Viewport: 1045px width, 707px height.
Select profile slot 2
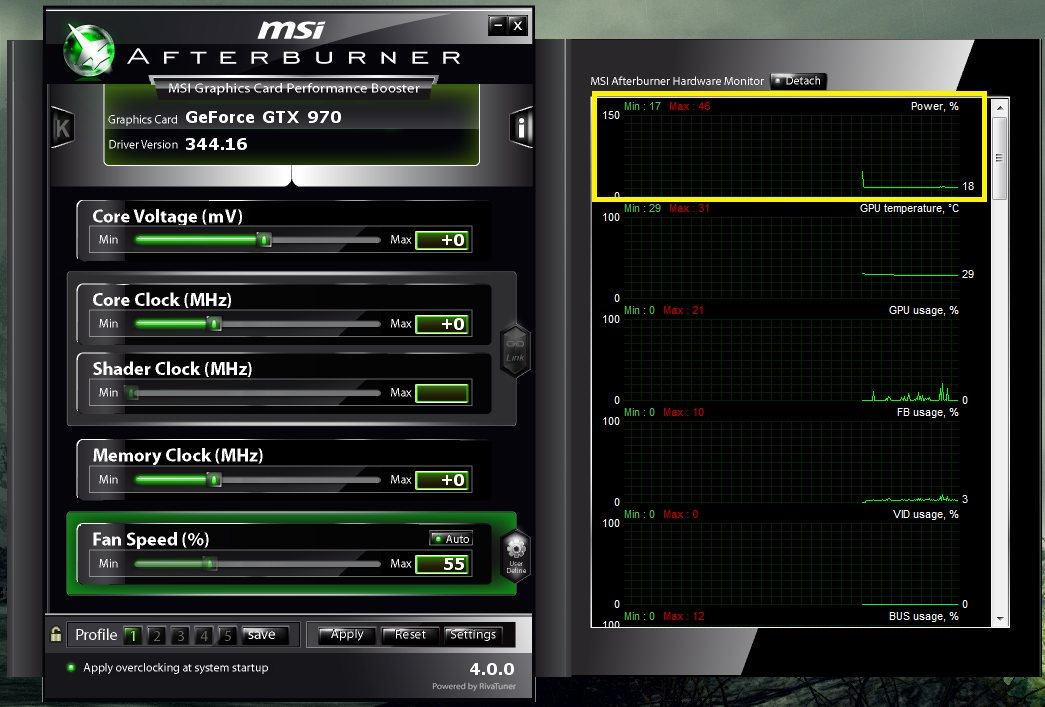(x=156, y=635)
